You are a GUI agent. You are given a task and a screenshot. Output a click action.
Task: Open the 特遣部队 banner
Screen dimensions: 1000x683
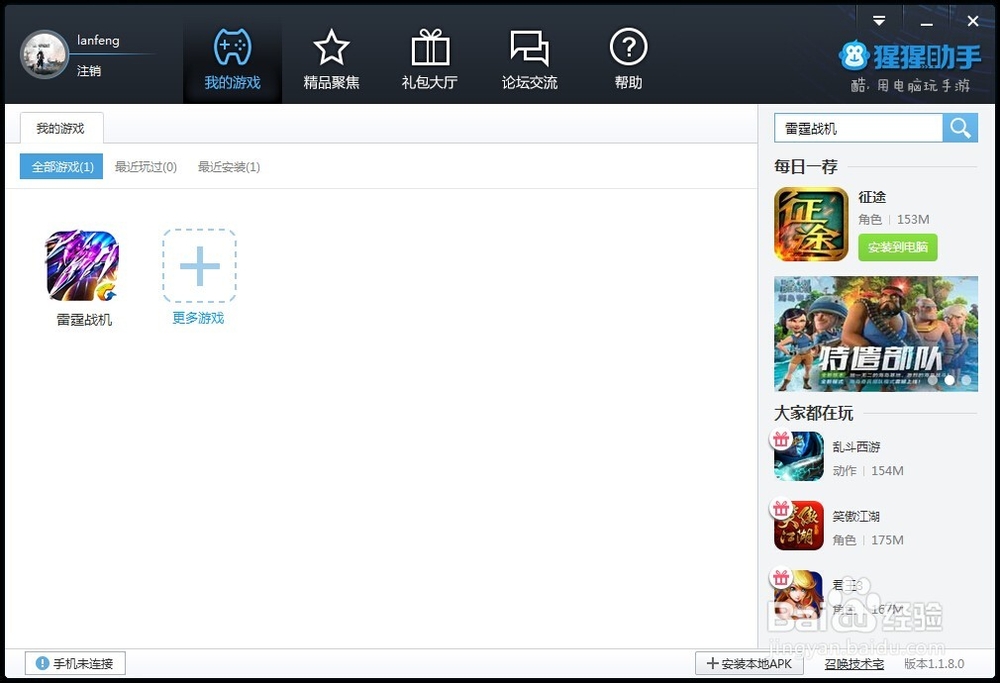[876, 334]
